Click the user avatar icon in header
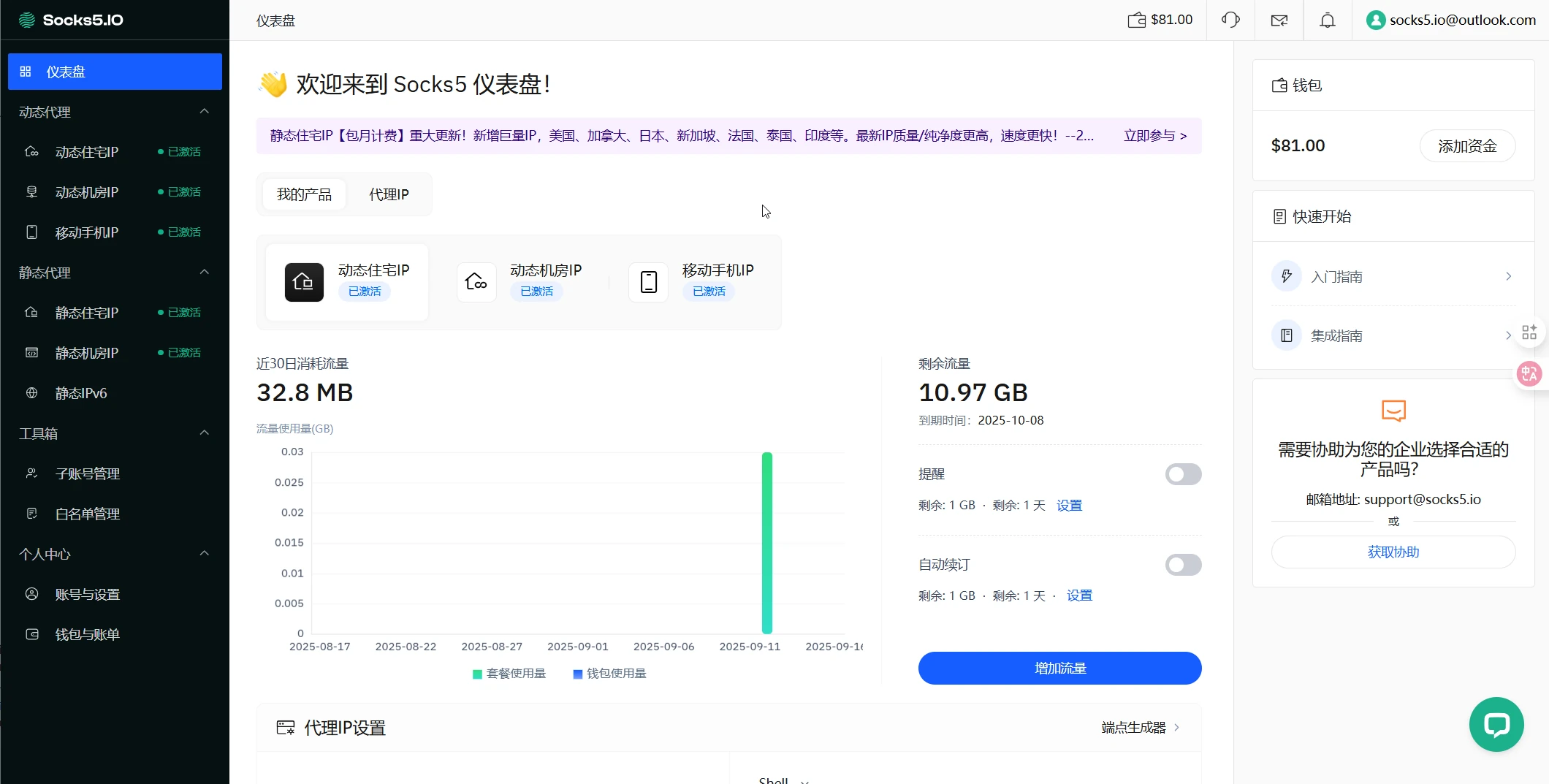The height and width of the screenshot is (784, 1549). [1376, 20]
